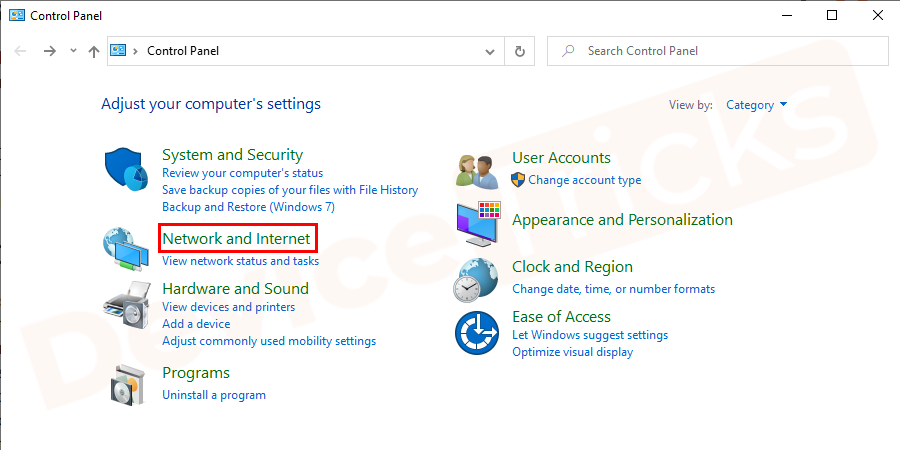The width and height of the screenshot is (900, 450).
Task: Close the Control Panel window
Action: point(878,15)
